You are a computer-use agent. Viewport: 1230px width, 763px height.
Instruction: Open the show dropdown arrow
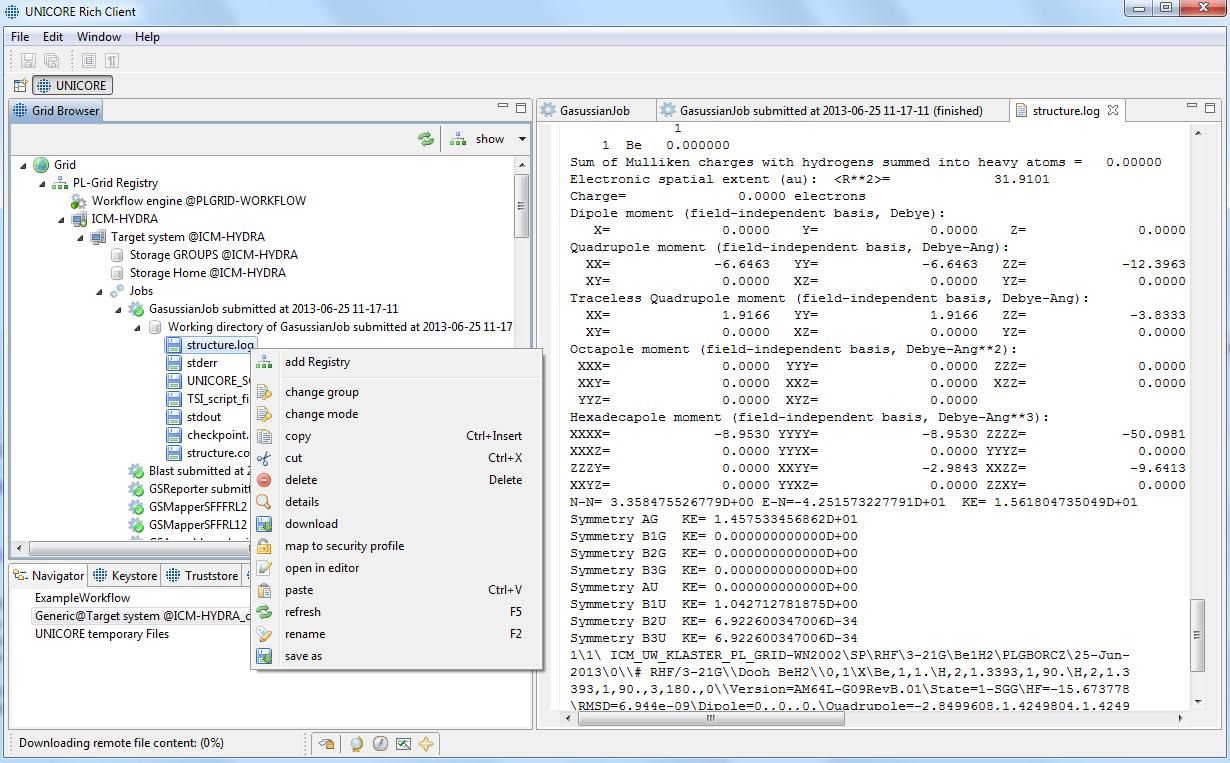pos(522,139)
